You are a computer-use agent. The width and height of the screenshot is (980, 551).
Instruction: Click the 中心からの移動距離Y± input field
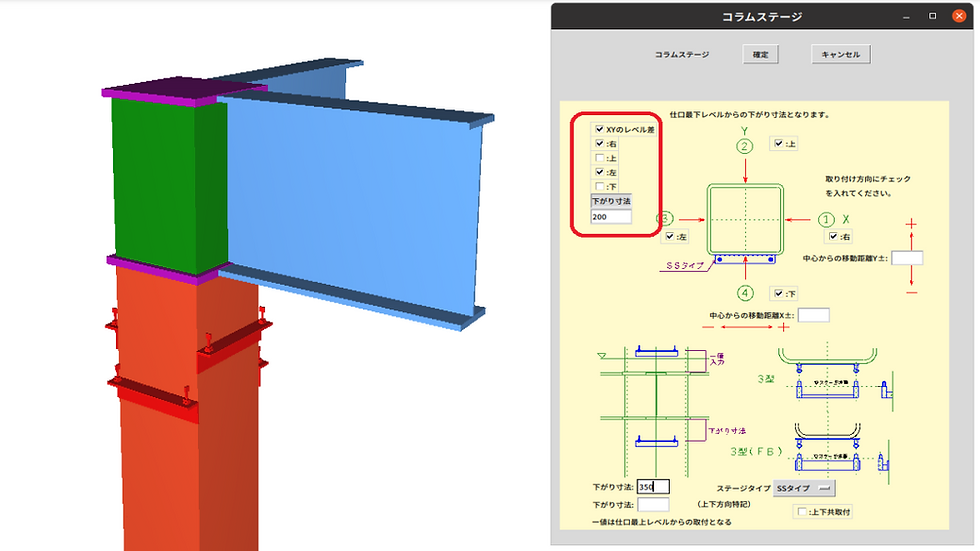[907, 258]
